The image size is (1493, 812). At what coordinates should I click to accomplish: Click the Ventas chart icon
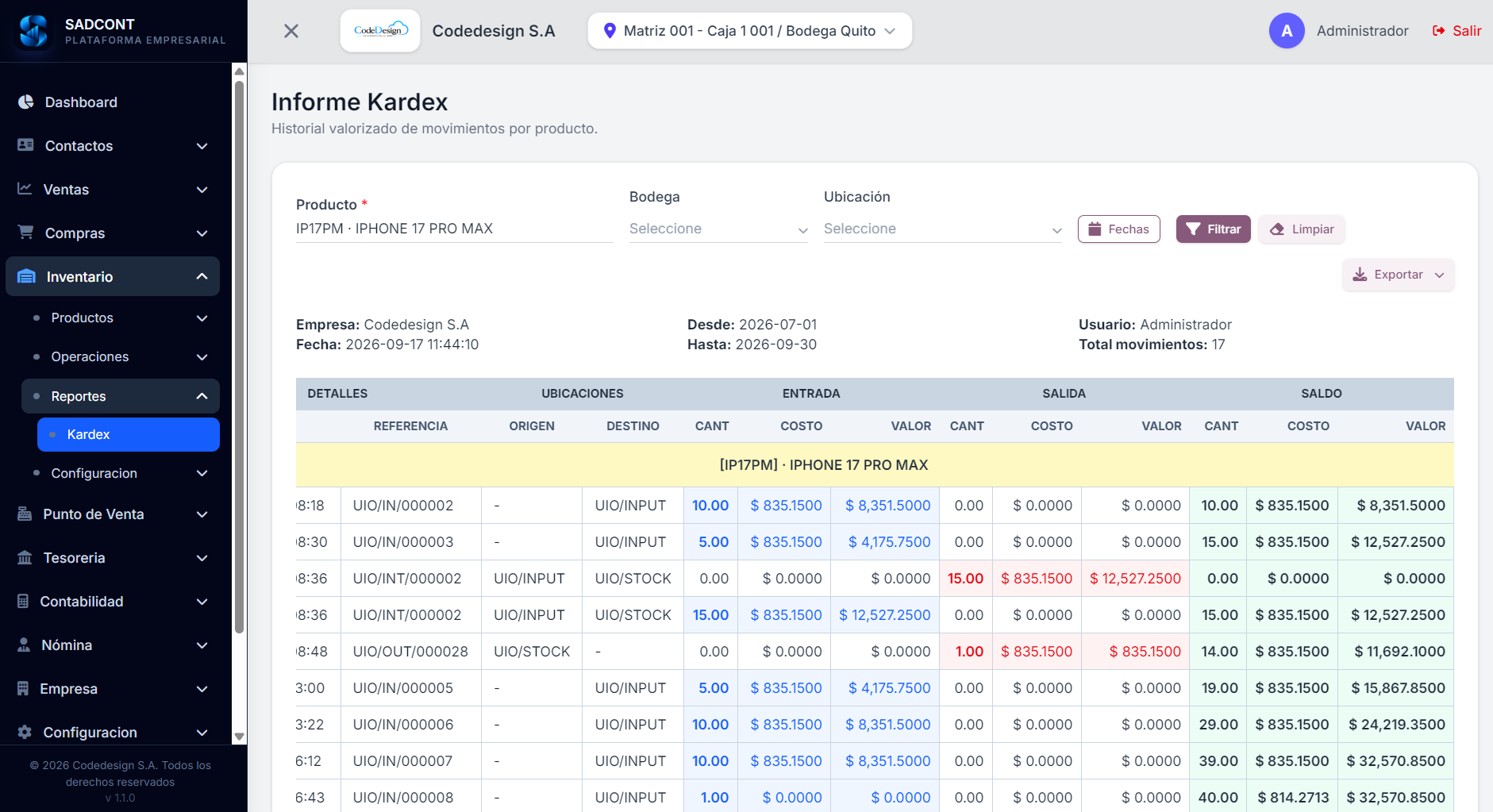click(x=25, y=189)
